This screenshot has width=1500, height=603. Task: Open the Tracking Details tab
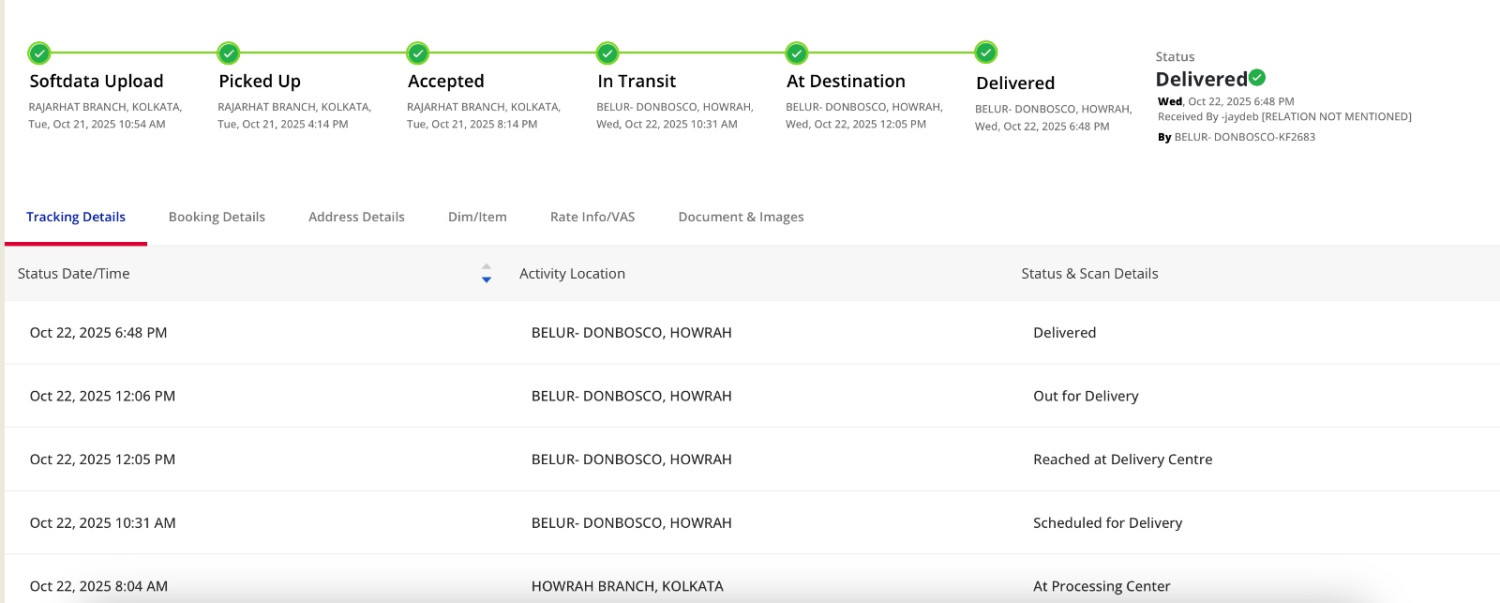76,217
